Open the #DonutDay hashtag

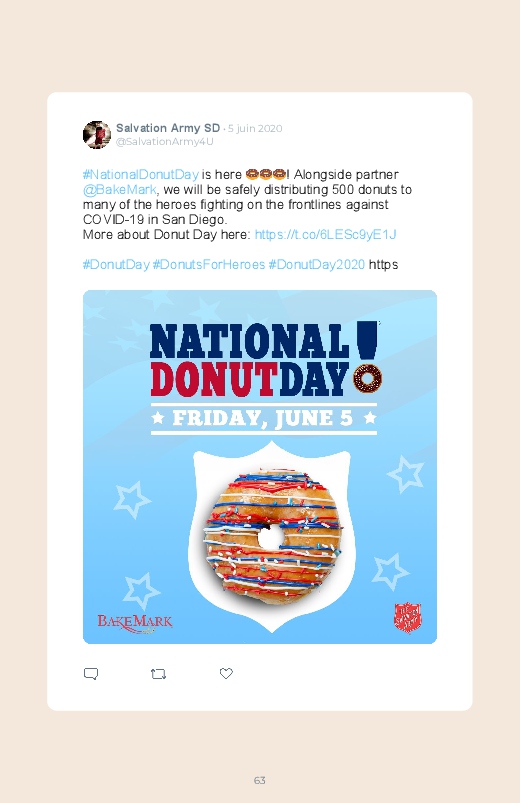coord(116,264)
